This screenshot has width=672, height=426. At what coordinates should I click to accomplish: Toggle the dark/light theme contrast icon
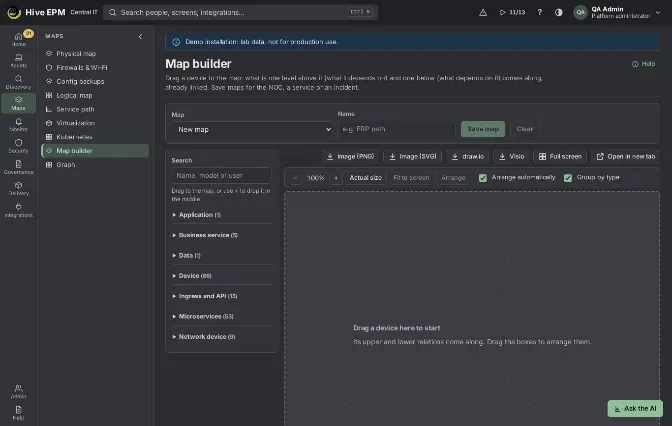558,12
